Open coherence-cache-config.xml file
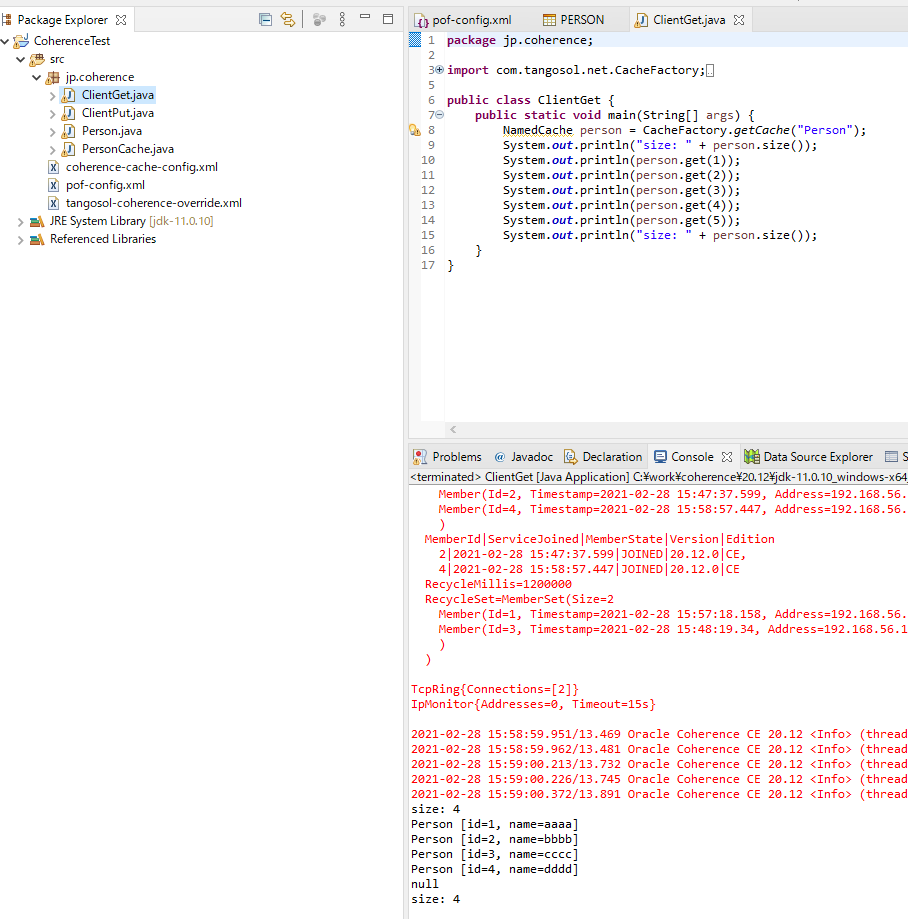 [141, 167]
